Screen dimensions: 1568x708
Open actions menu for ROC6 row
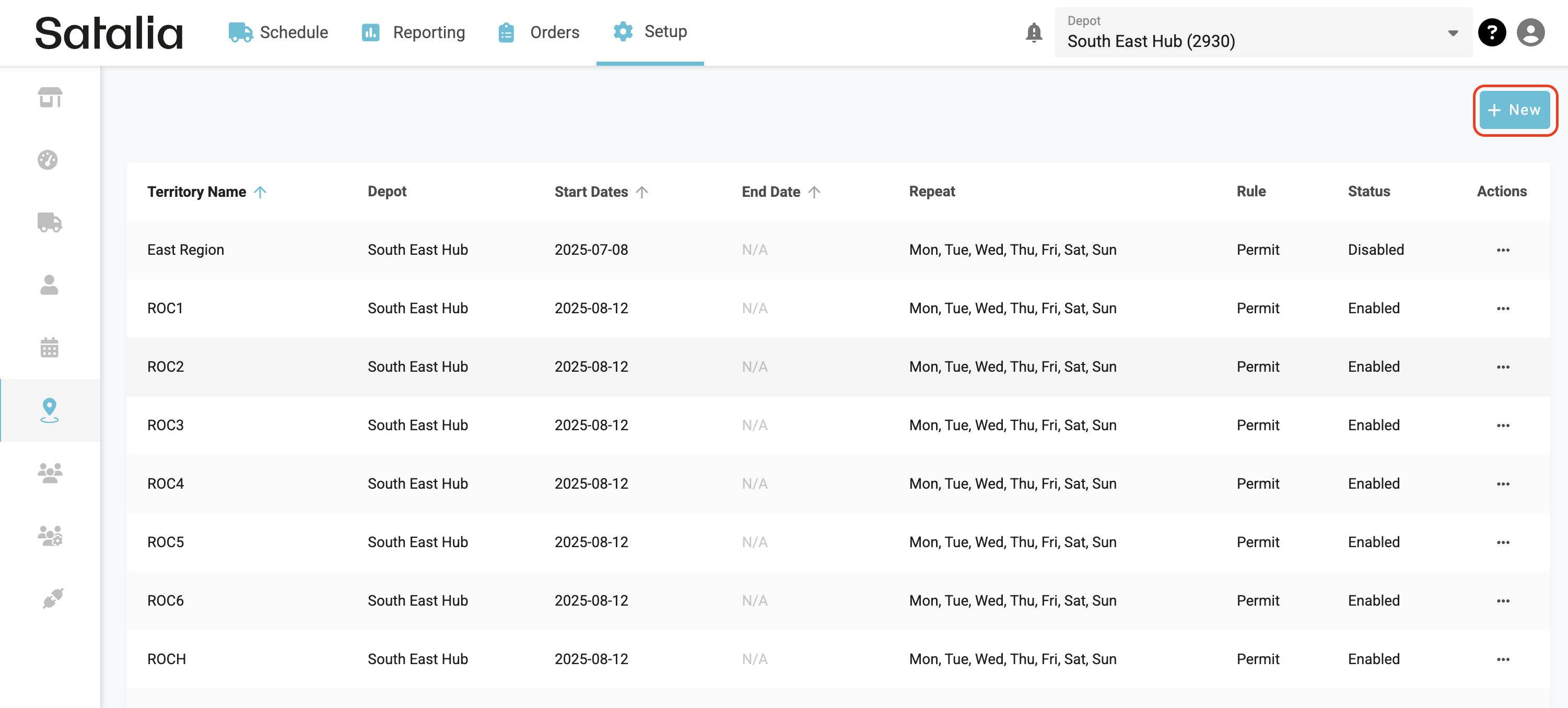[x=1503, y=600]
